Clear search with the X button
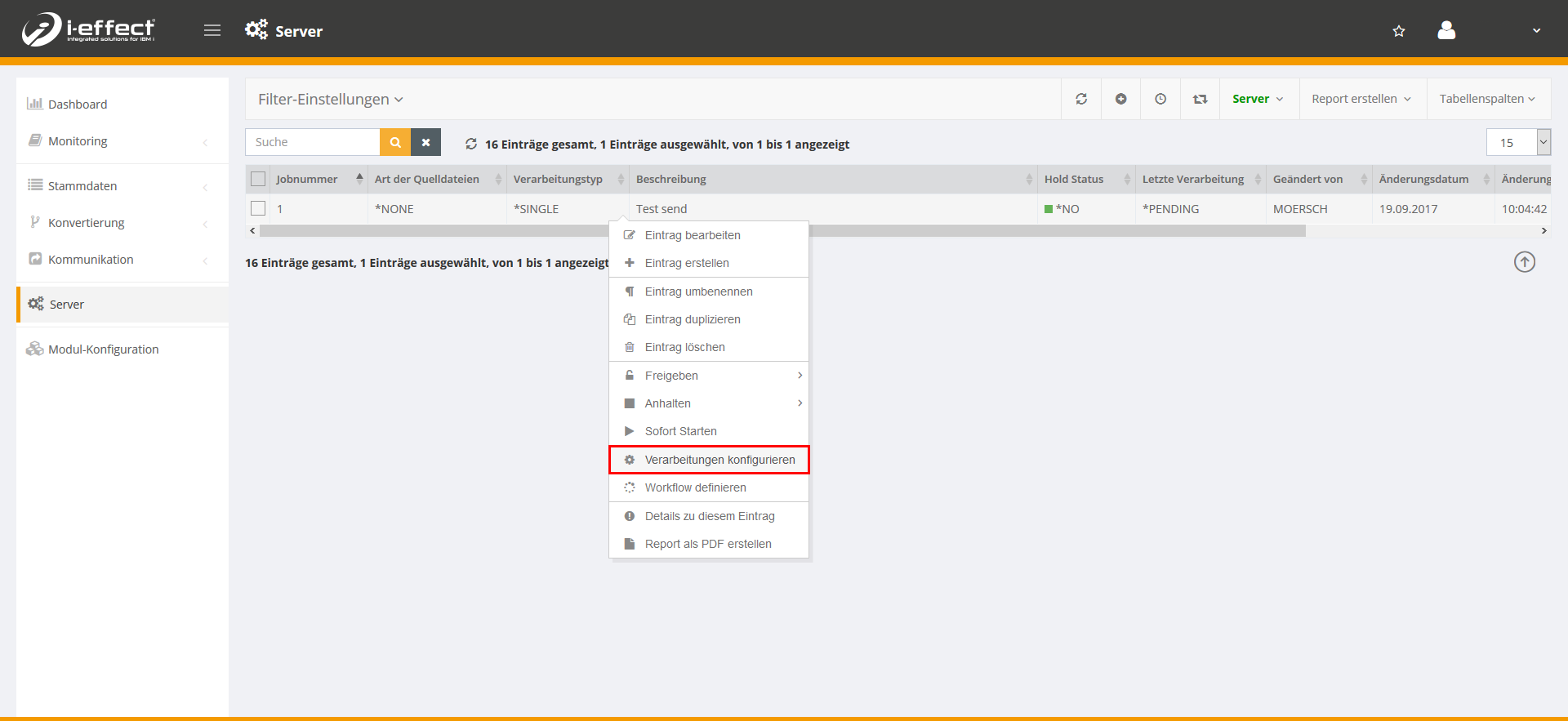This screenshot has height=721, width=1568. 425,142
